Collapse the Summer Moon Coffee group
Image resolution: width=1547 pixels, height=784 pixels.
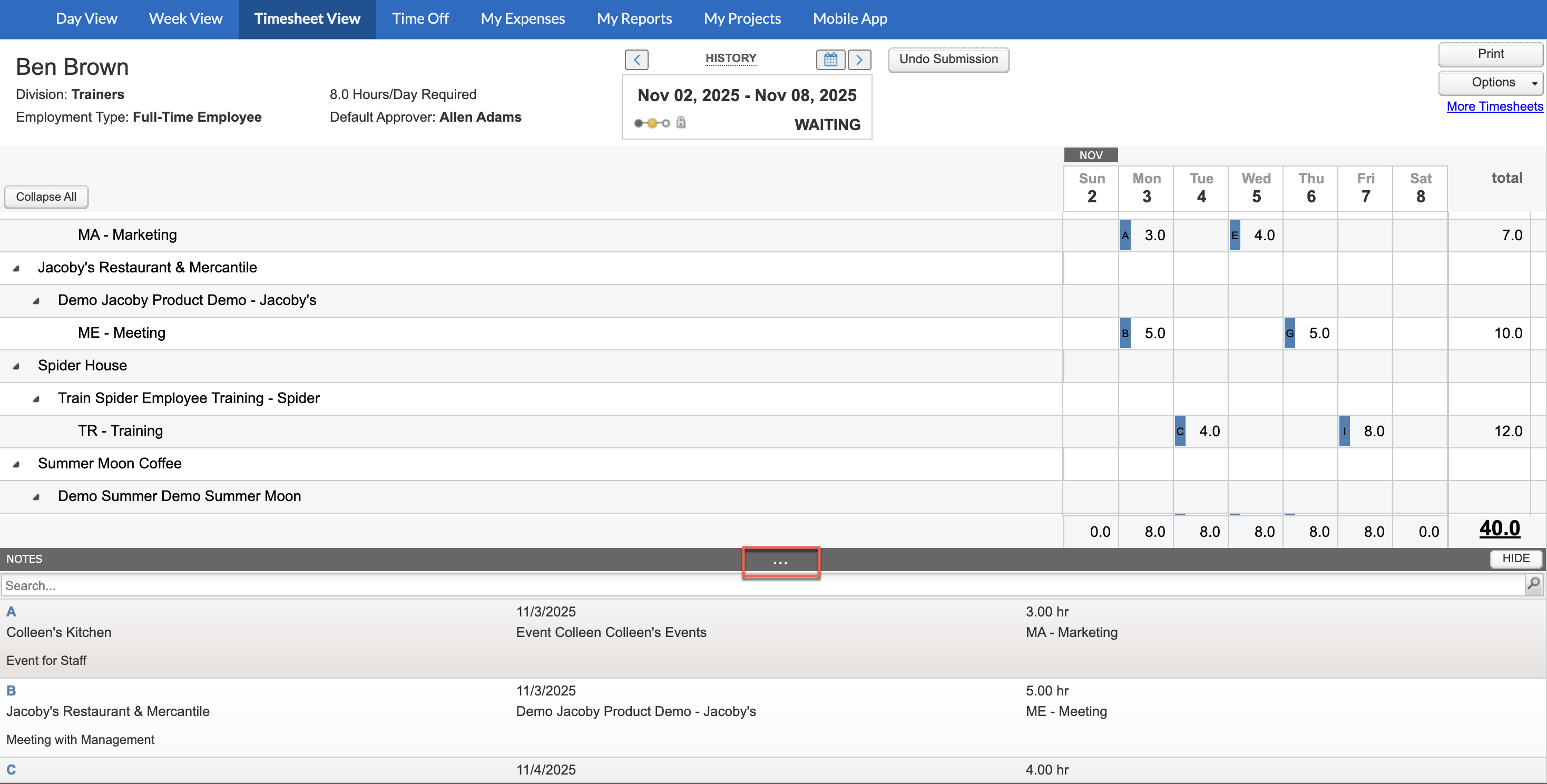tap(16, 464)
